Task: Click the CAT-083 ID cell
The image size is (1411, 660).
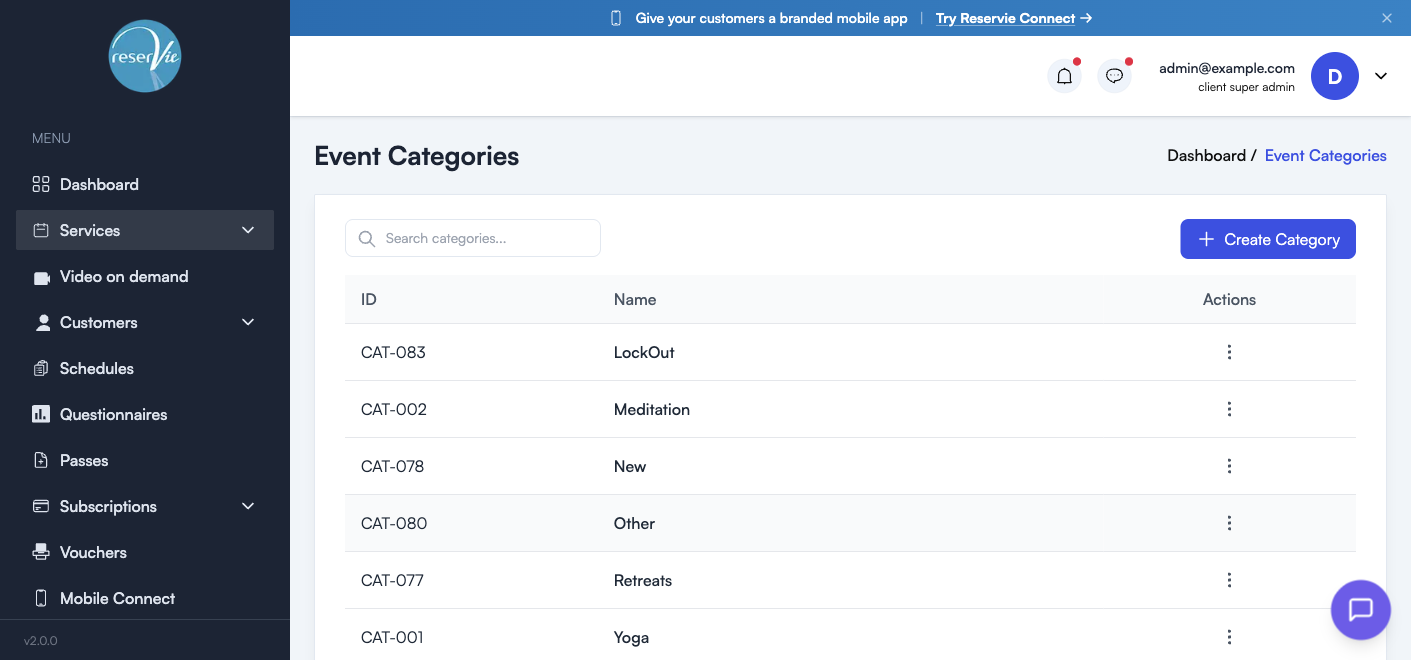Action: 393,352
